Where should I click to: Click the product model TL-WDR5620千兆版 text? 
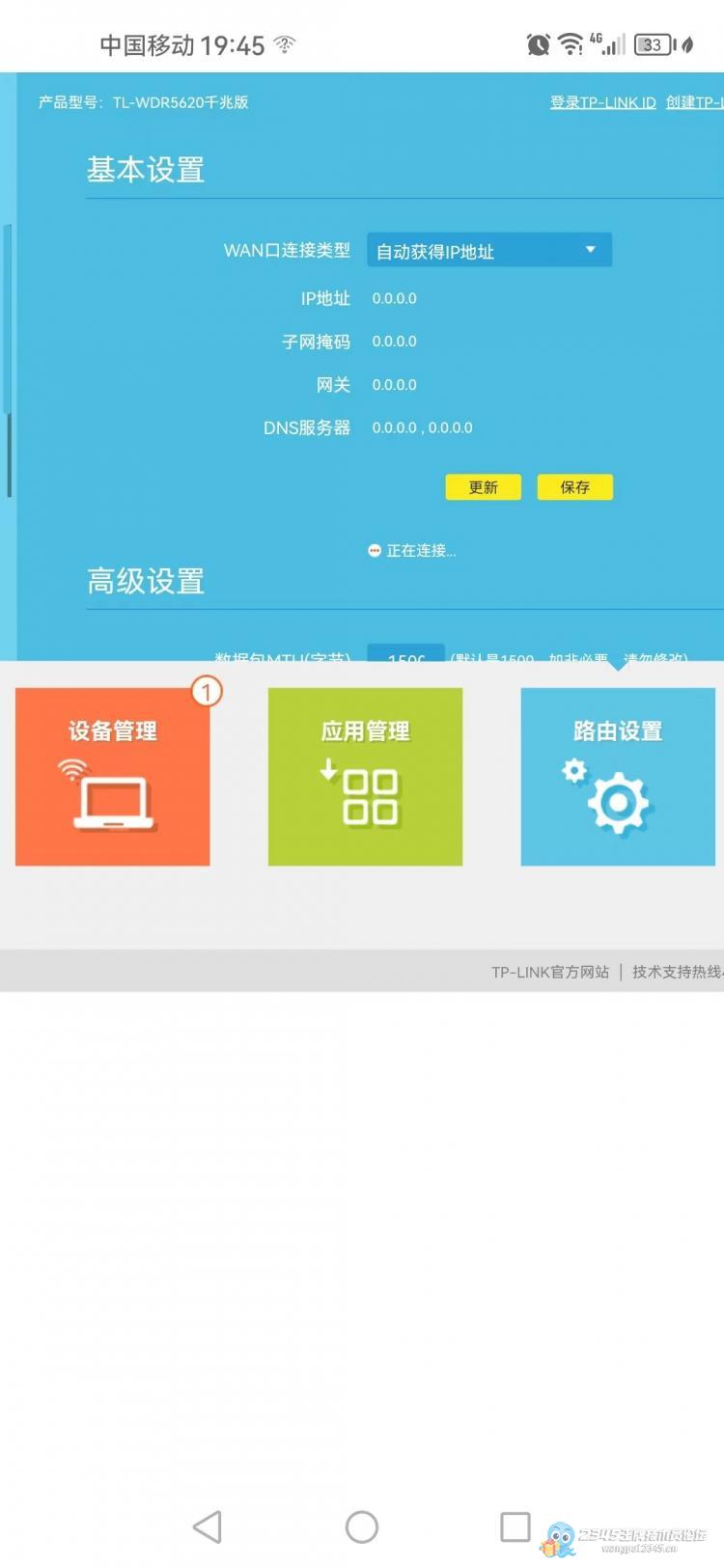pos(181,102)
